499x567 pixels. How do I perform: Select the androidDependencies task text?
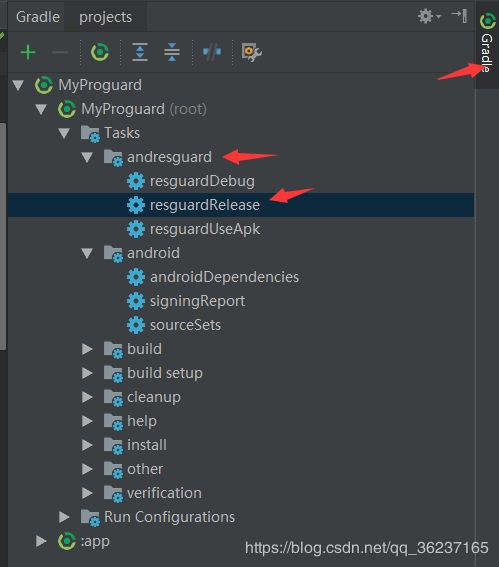[225, 277]
